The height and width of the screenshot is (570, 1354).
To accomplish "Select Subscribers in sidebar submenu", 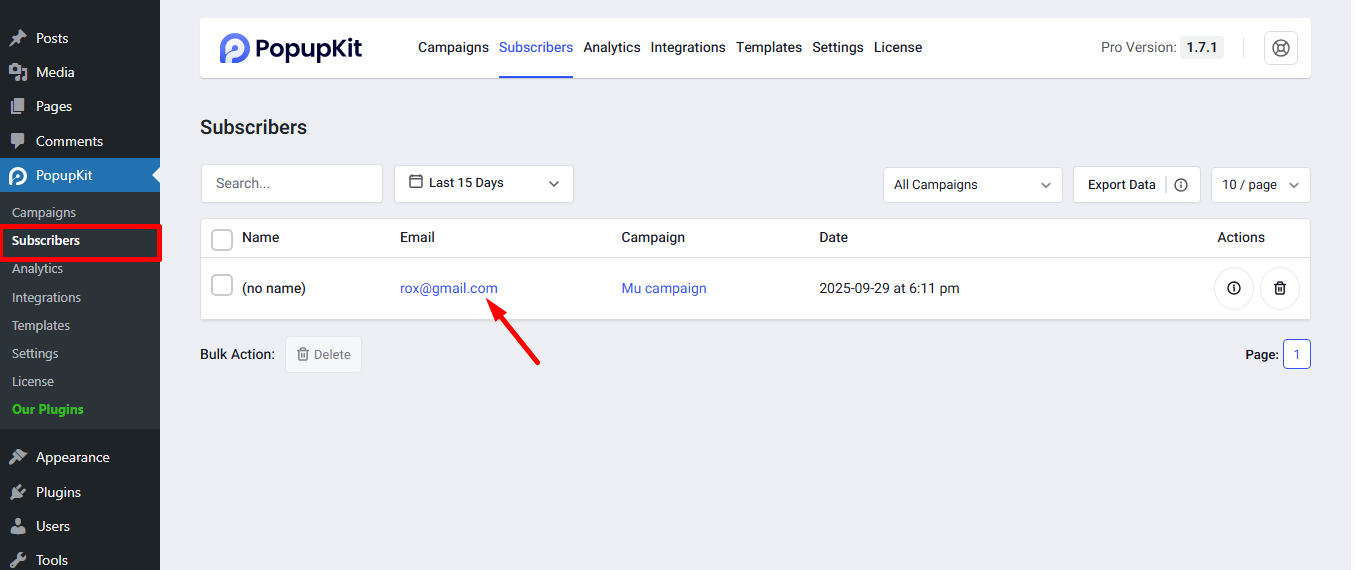I will 46,241.
